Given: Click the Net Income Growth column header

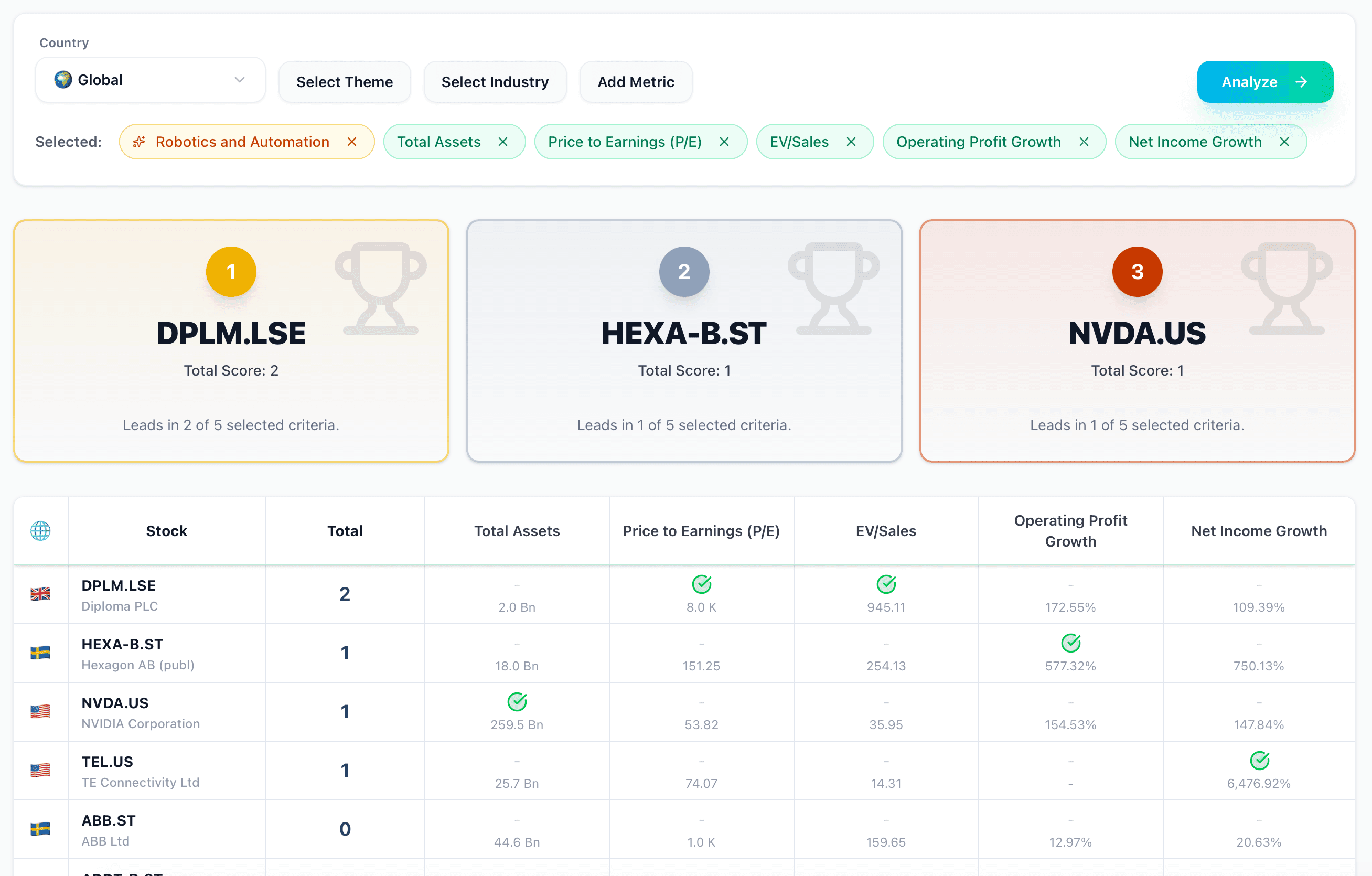Looking at the screenshot, I should 1259,531.
